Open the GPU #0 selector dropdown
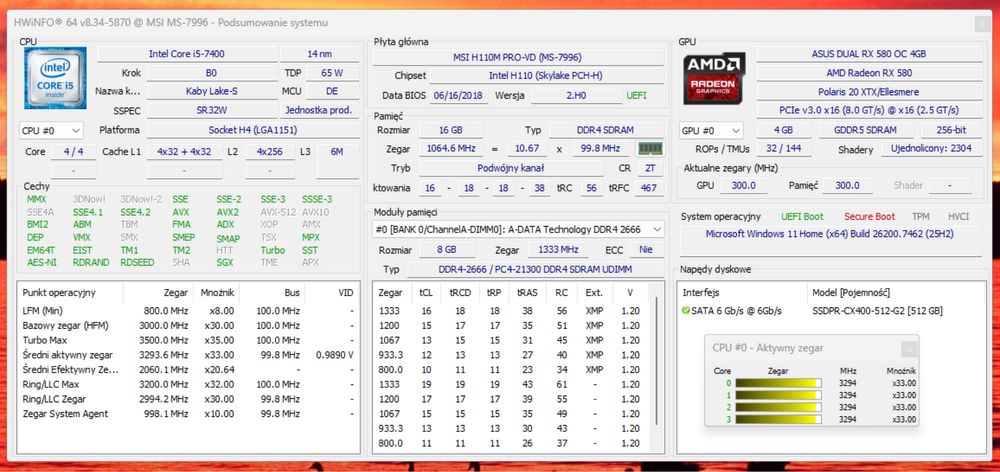The width and height of the screenshot is (1000, 472). tap(711, 131)
